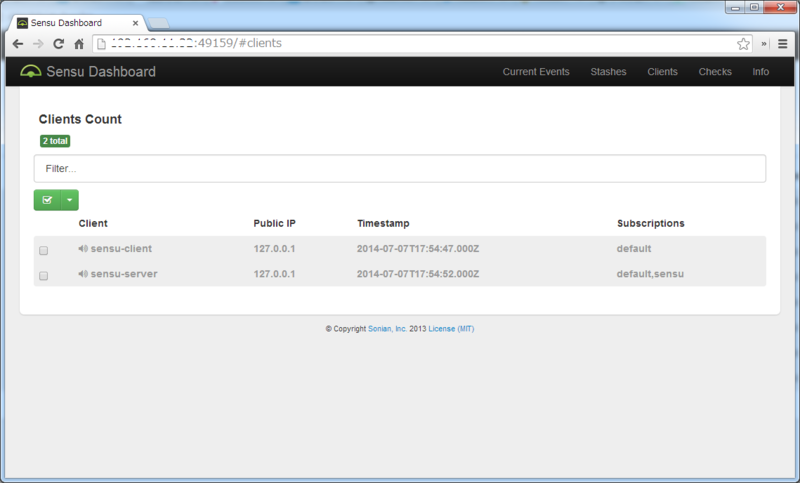Click the Sensu Dashboard logo icon

pyautogui.click(x=31, y=71)
